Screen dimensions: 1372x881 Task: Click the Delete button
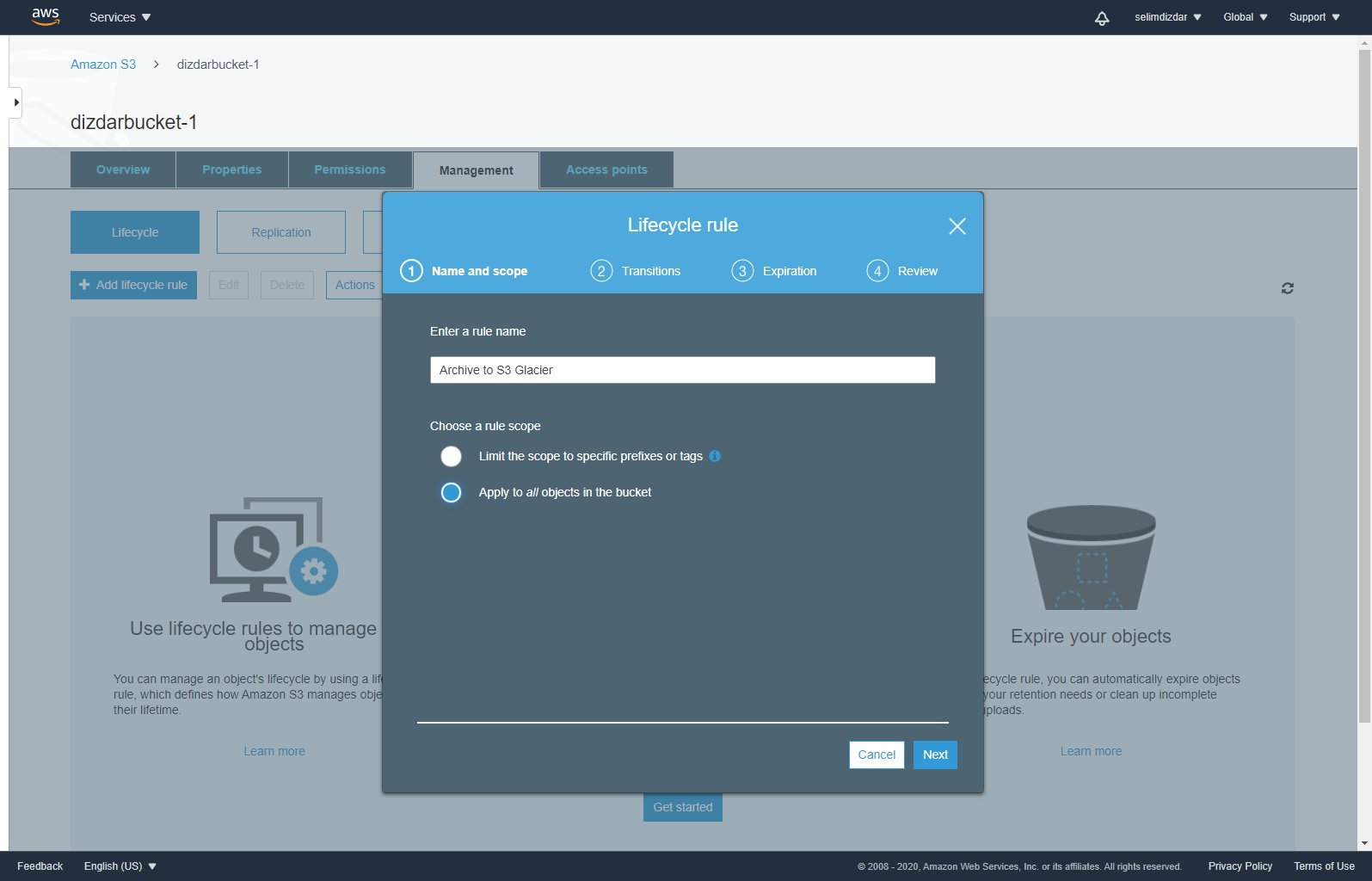point(287,285)
